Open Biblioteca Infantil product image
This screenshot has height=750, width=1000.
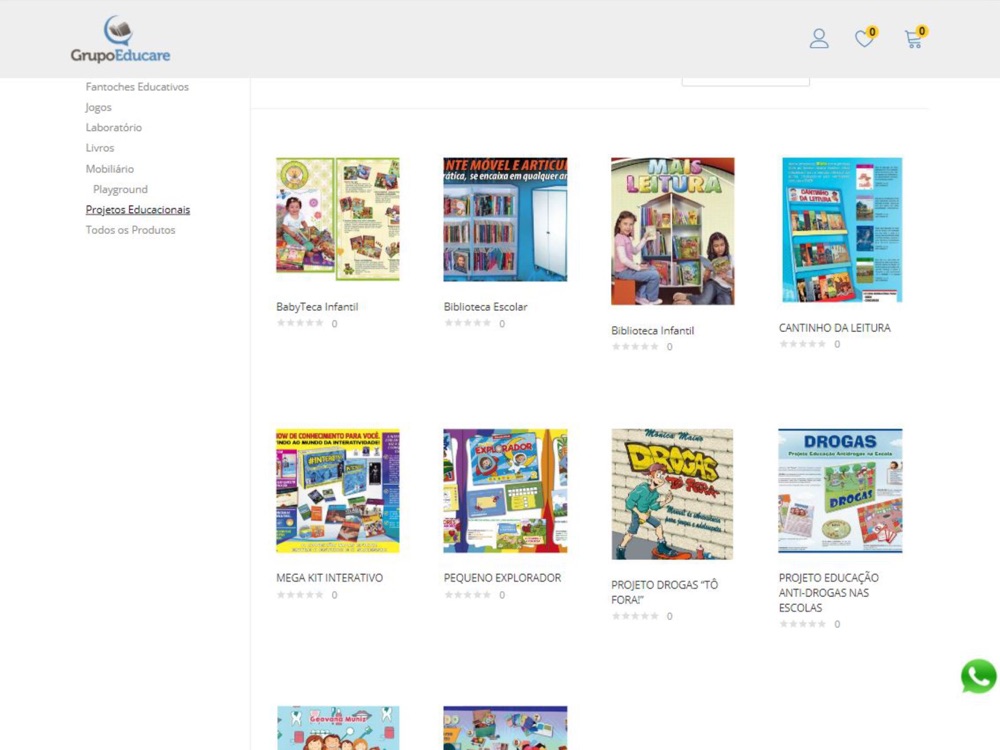(x=673, y=231)
